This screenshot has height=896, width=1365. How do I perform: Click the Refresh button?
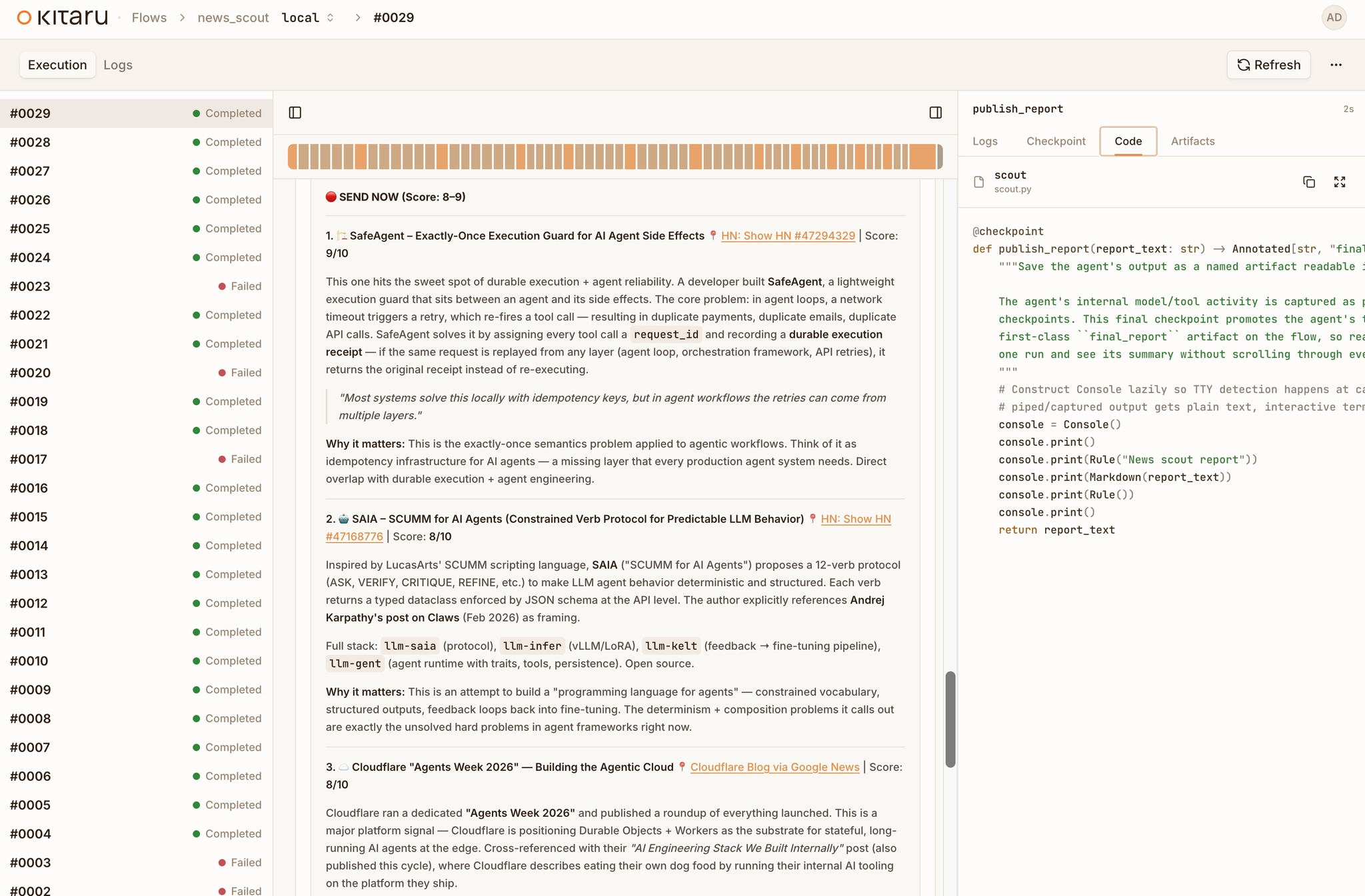click(x=1268, y=65)
